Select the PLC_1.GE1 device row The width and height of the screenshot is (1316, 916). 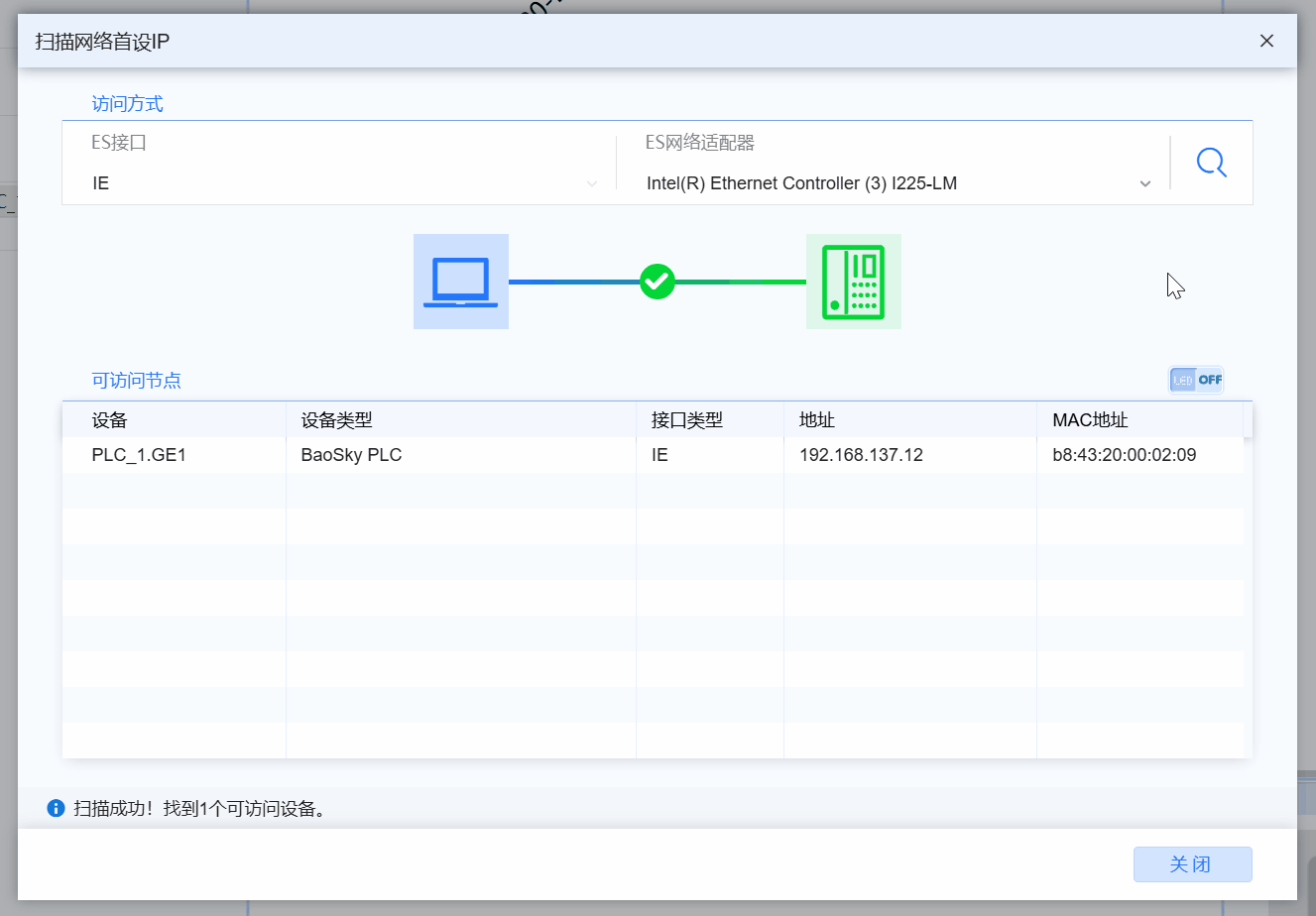[x=139, y=455]
